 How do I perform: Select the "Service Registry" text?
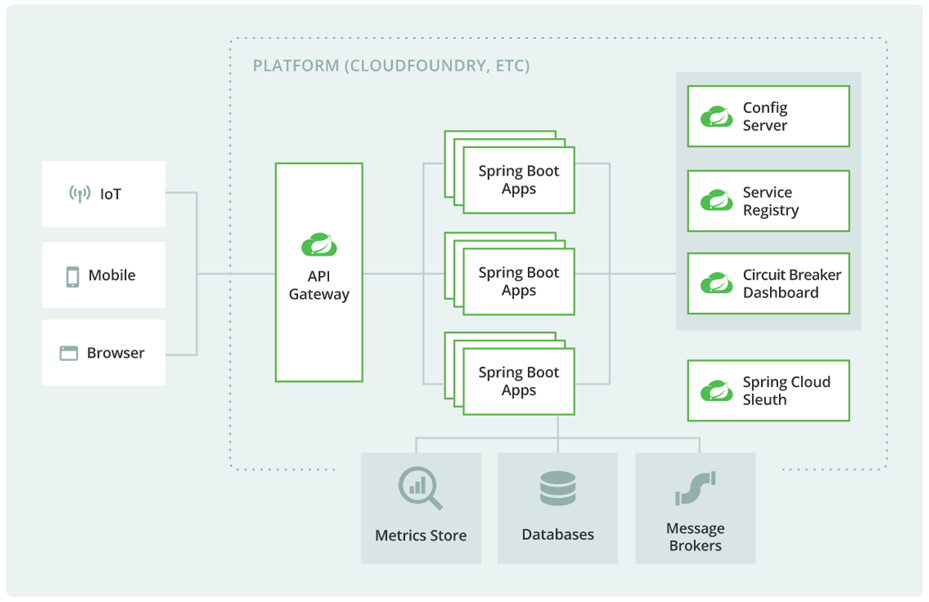click(771, 201)
